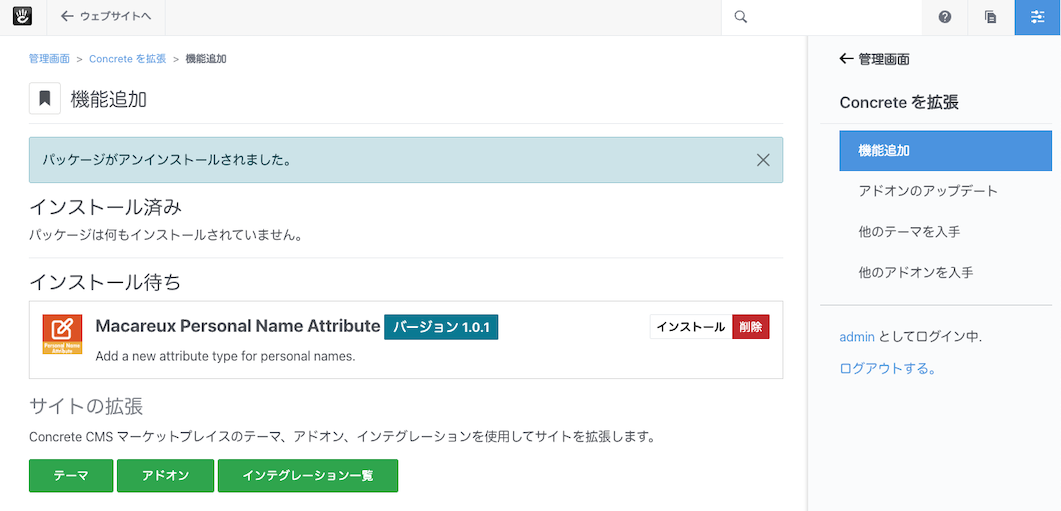Dismiss the uninstall success alert
The height and width of the screenshot is (511, 1061).
[763, 160]
